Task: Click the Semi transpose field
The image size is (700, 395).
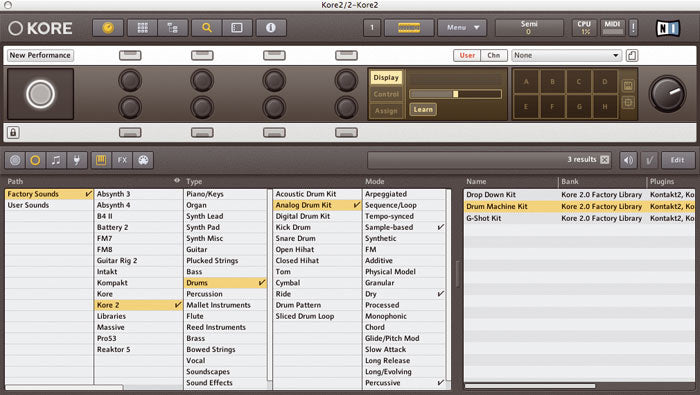Action: click(x=529, y=28)
